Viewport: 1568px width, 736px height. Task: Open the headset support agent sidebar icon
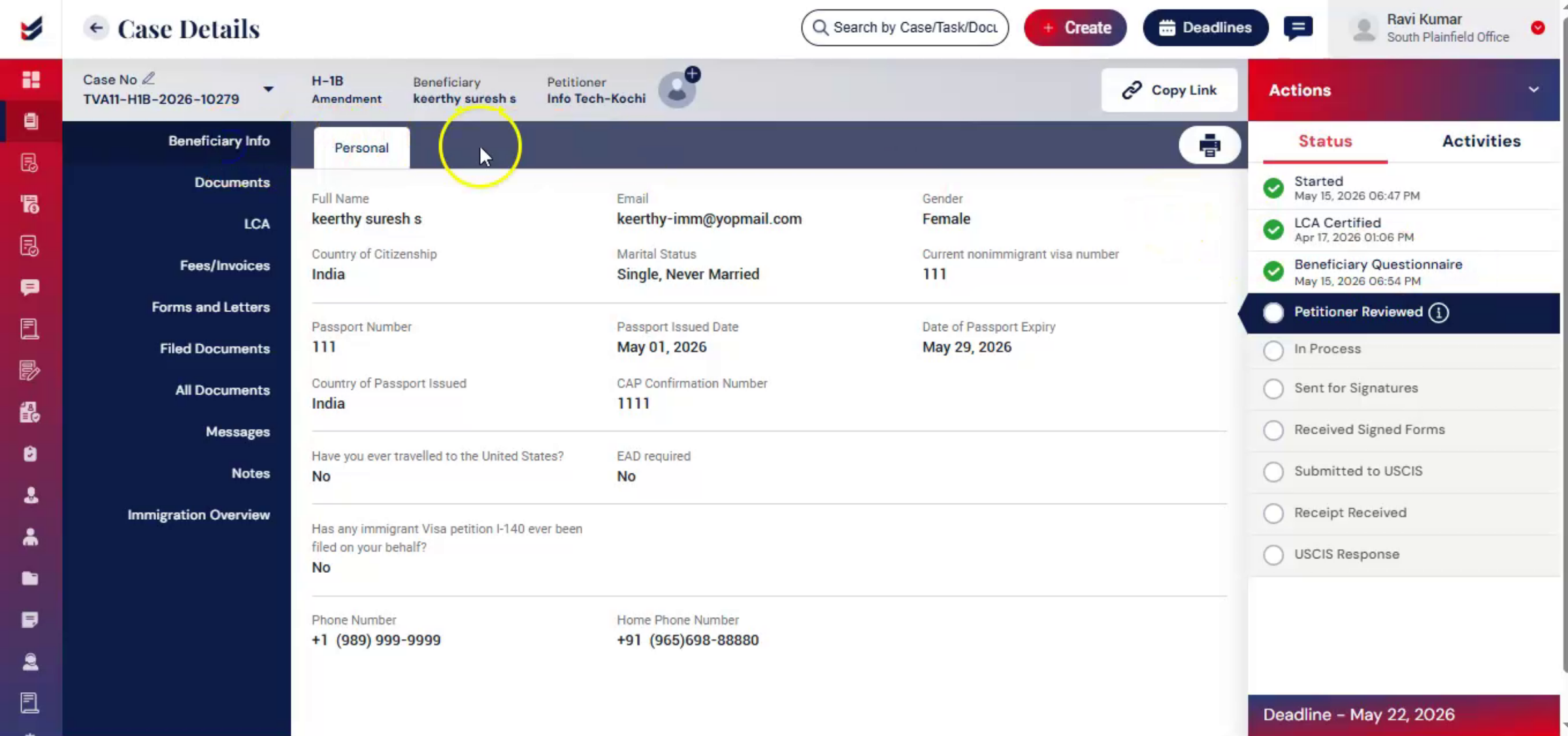click(x=30, y=661)
